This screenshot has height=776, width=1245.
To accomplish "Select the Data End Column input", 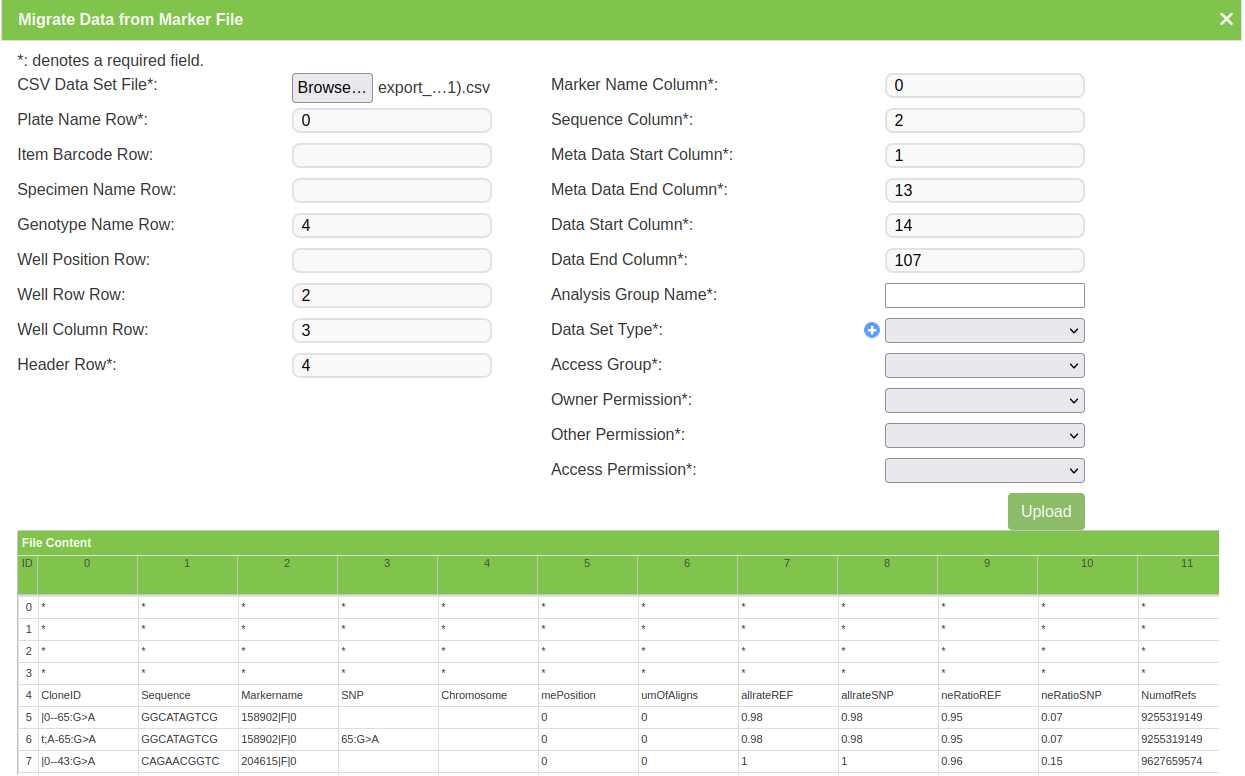I will [984, 260].
